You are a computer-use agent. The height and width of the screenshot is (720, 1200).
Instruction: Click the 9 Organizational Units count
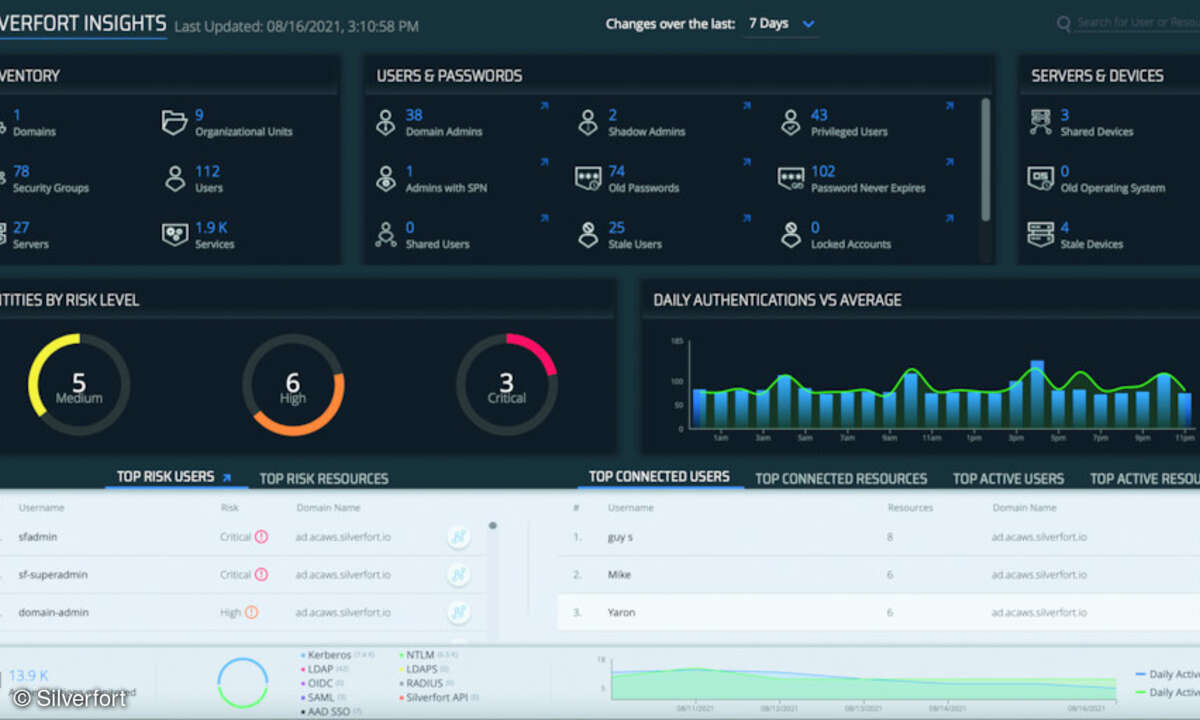tap(199, 115)
